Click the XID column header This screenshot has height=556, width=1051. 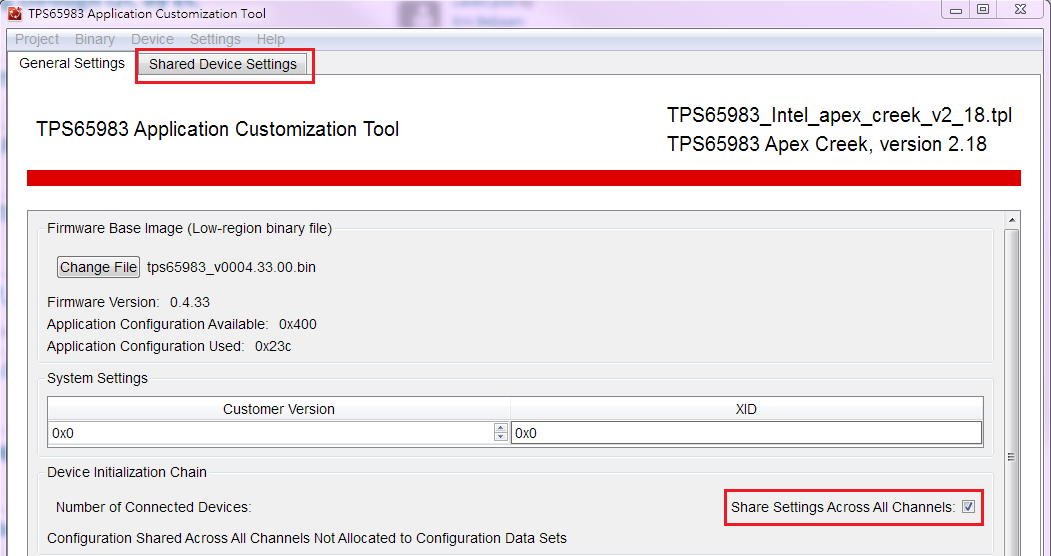pyautogui.click(x=747, y=409)
